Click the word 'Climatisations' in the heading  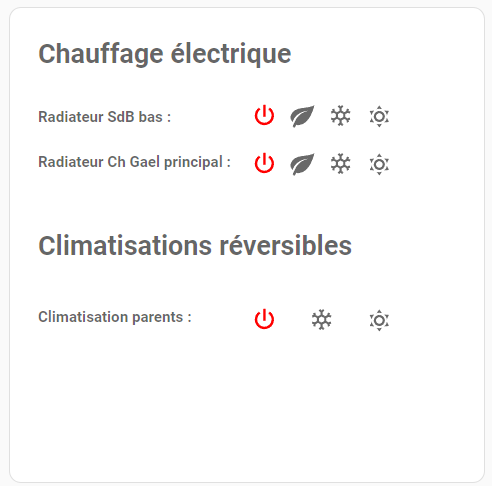125,246
